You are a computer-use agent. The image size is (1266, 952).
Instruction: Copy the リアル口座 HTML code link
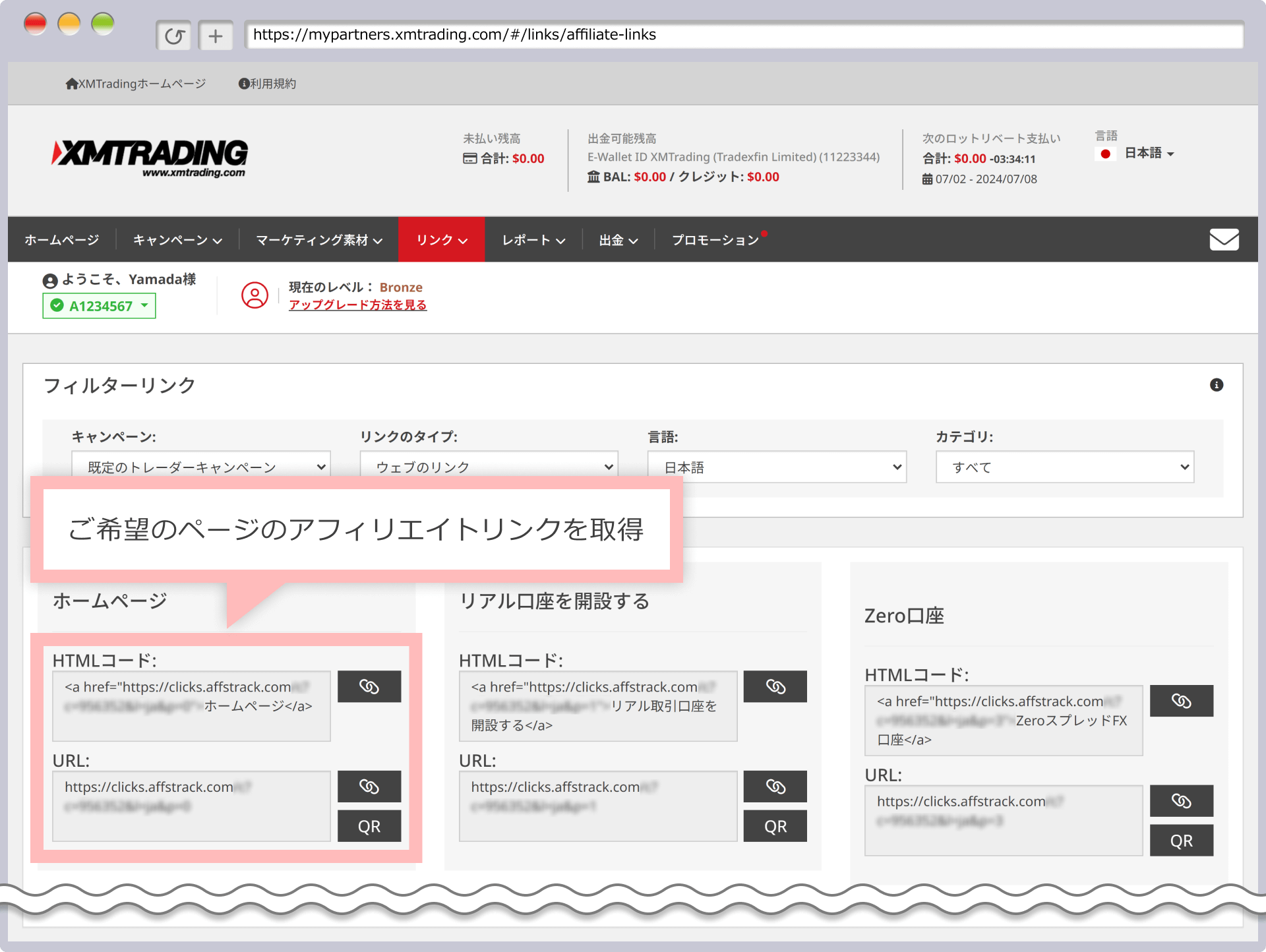tap(775, 686)
